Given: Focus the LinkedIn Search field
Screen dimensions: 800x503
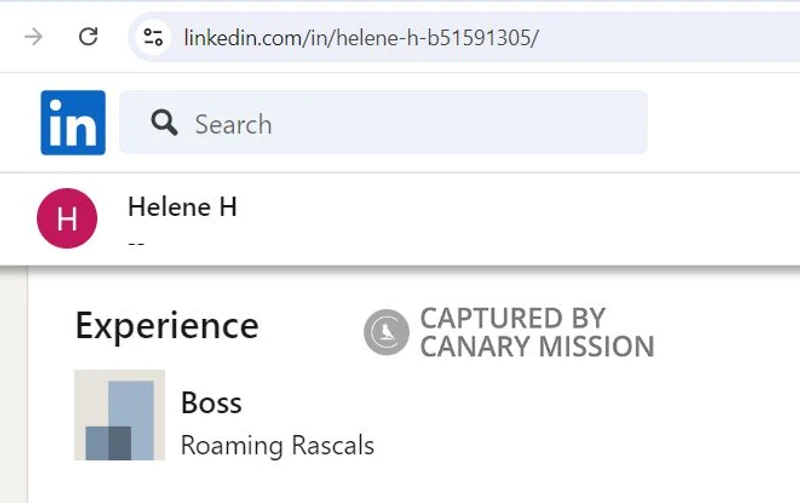Looking at the screenshot, I should [x=383, y=122].
